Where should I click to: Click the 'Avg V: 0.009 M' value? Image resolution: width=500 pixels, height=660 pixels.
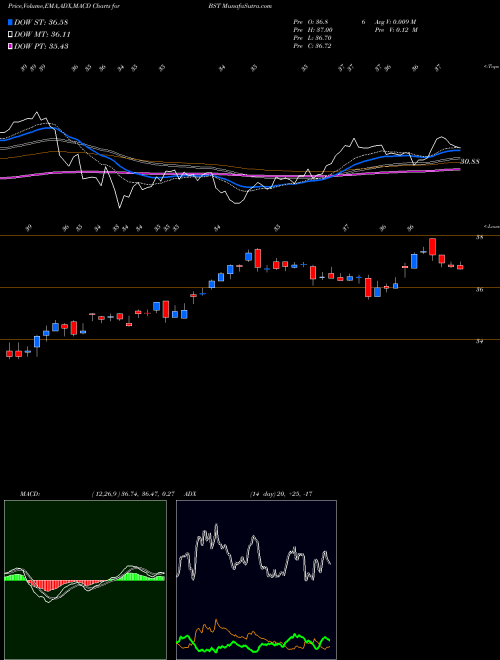point(395,22)
